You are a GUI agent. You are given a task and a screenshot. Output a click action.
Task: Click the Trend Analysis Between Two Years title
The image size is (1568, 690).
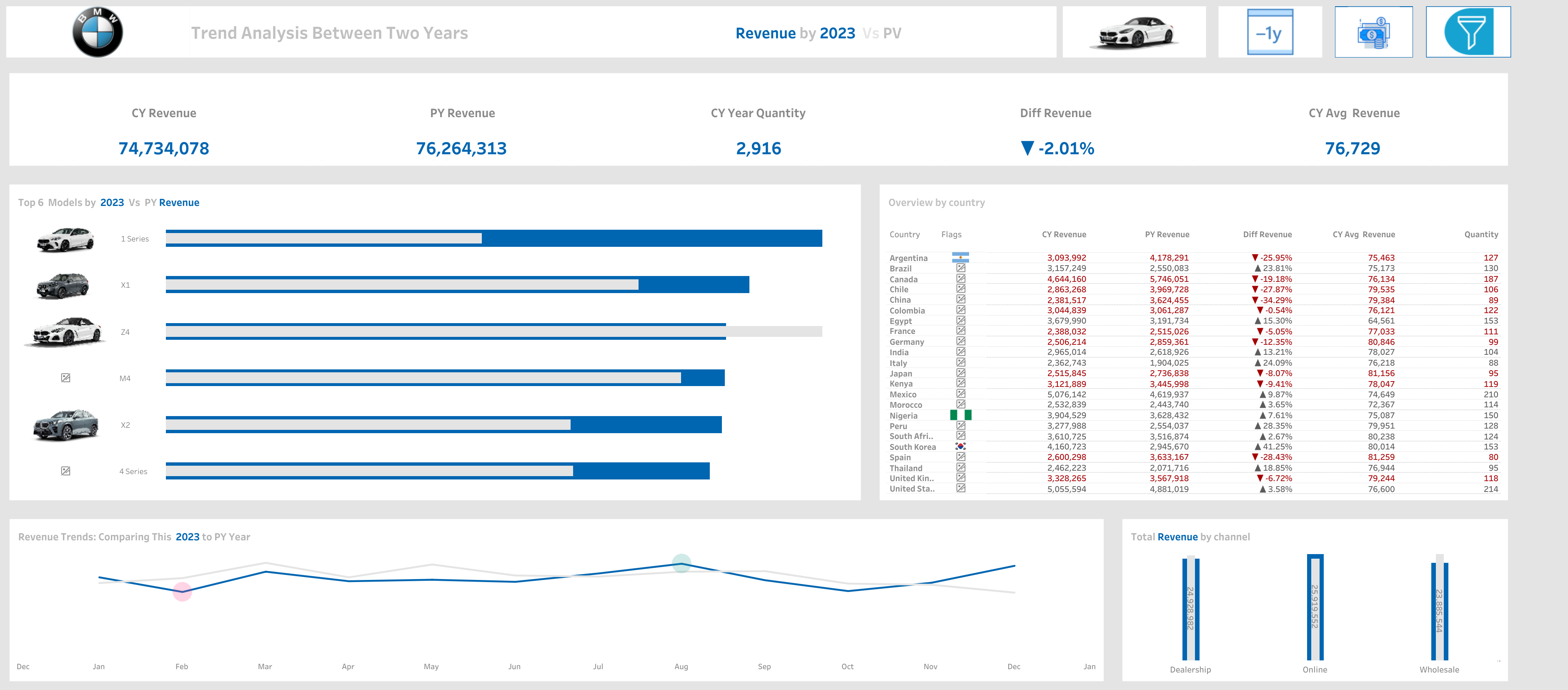pyautogui.click(x=329, y=33)
